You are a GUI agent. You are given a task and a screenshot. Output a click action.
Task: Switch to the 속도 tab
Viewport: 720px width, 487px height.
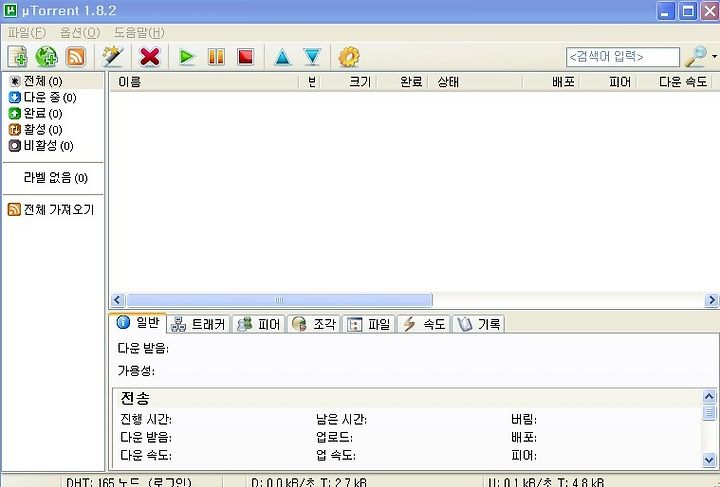(424, 324)
